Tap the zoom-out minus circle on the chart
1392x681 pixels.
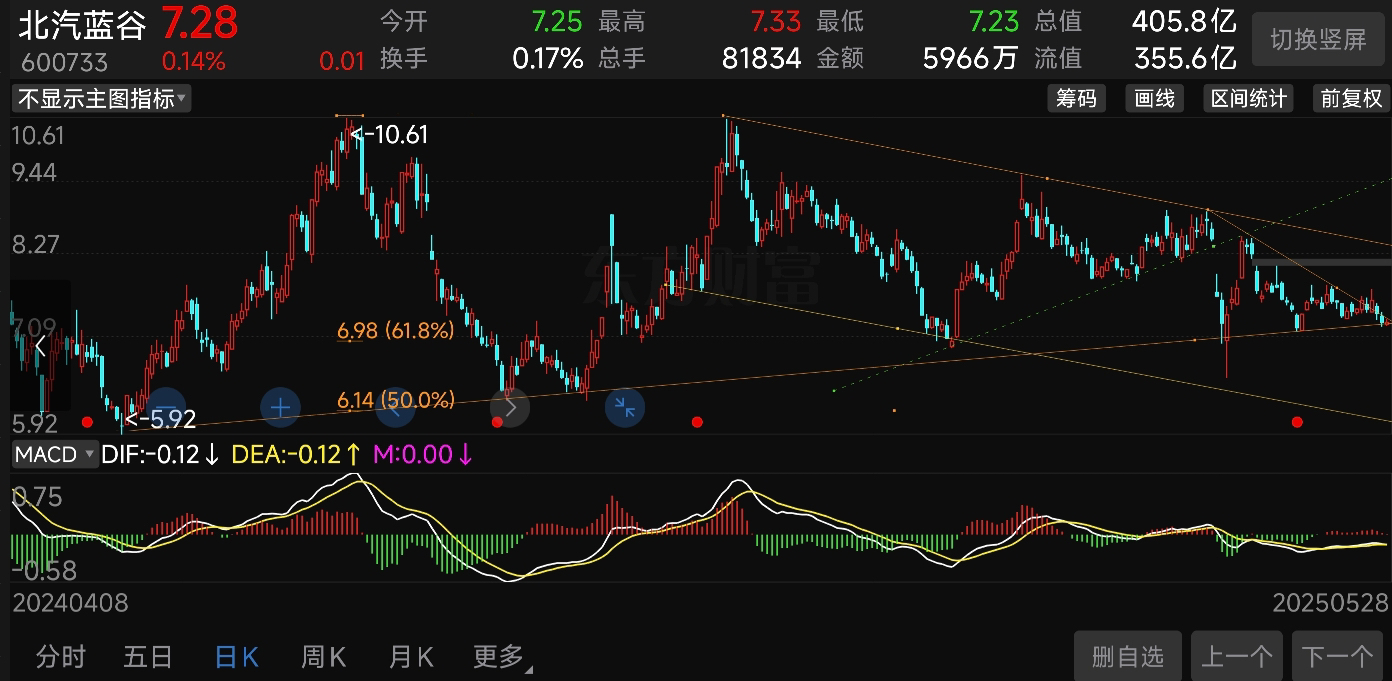(166, 408)
